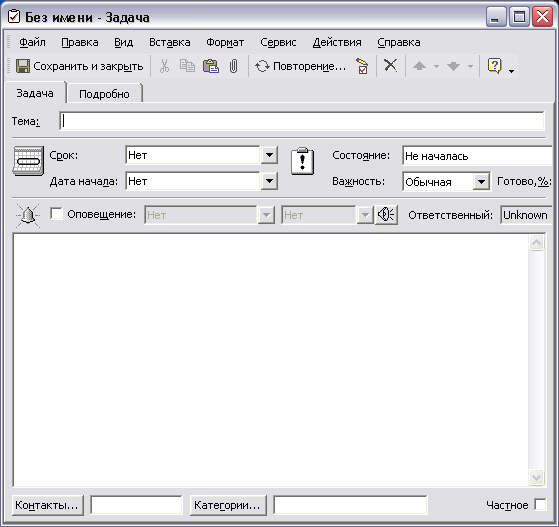This screenshot has width=559, height=527.
Task: Click the Save and close floppy icon
Action: coord(23,66)
